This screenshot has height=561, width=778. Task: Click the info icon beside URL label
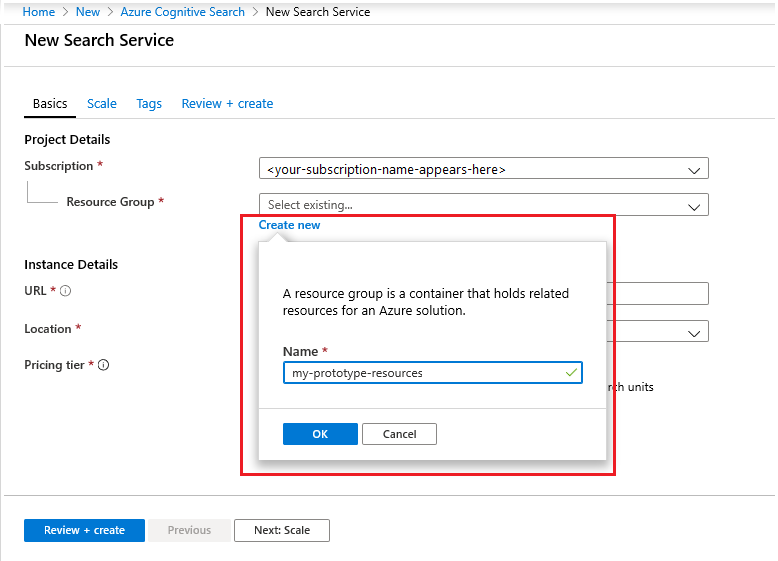66,291
